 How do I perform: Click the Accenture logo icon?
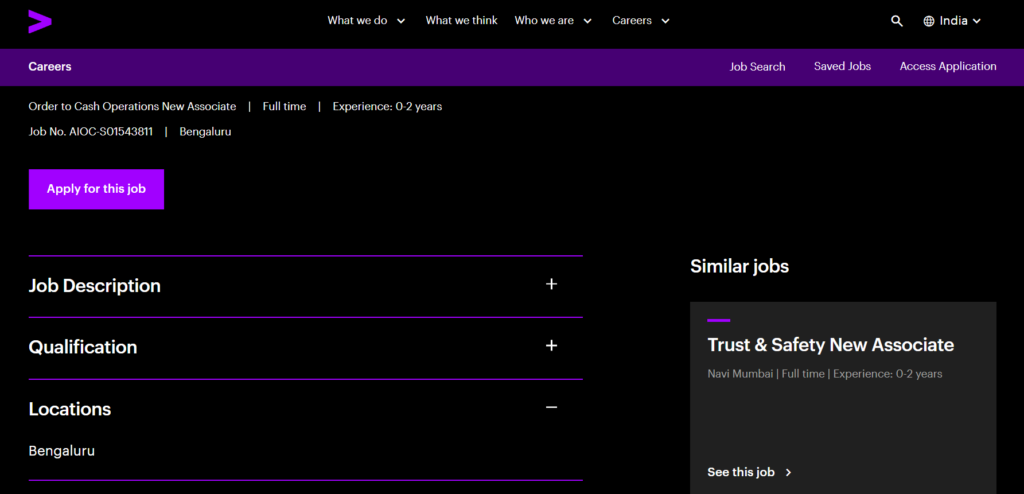pyautogui.click(x=40, y=21)
